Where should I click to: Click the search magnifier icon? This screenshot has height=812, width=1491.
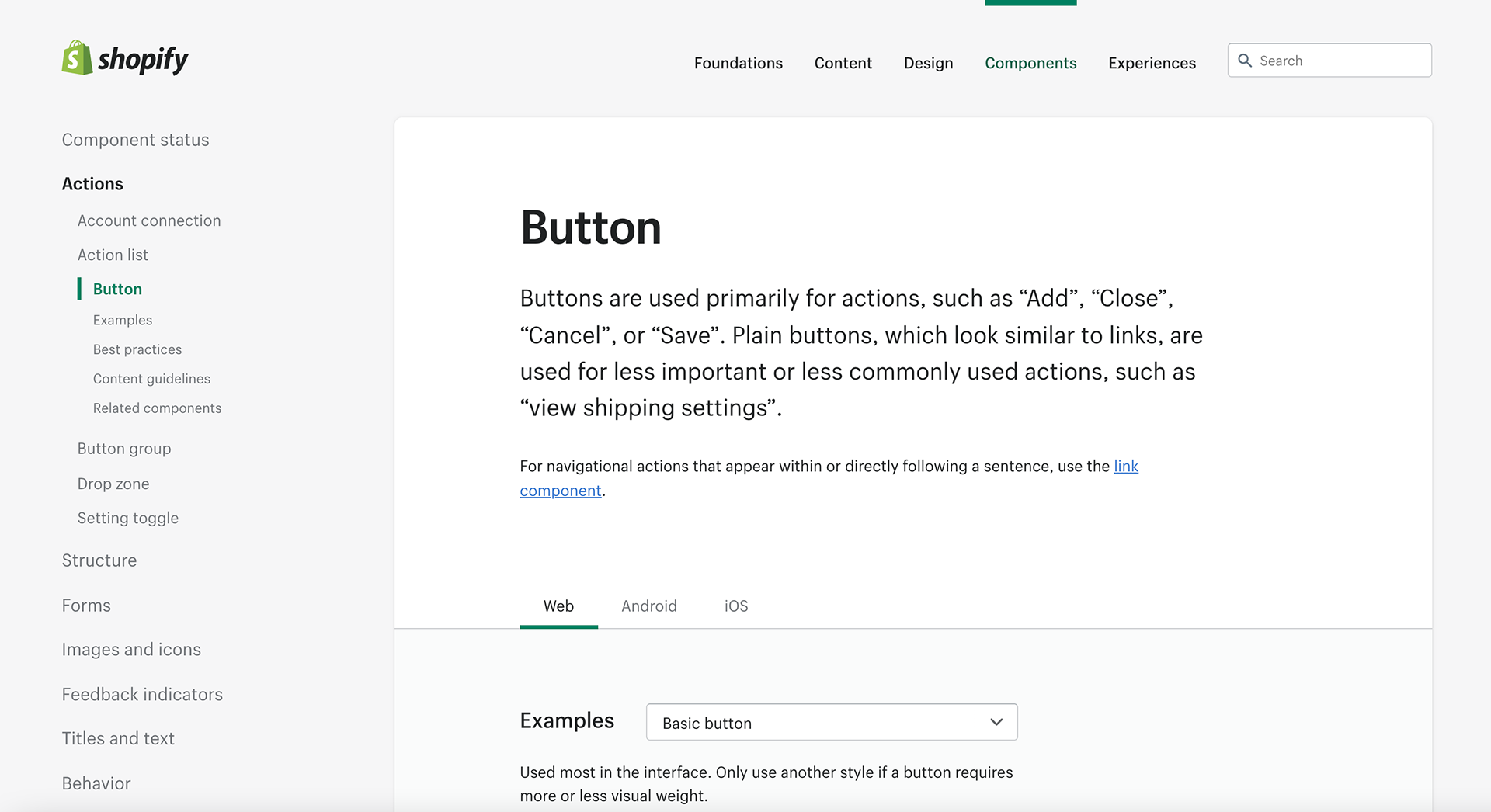click(x=1245, y=61)
